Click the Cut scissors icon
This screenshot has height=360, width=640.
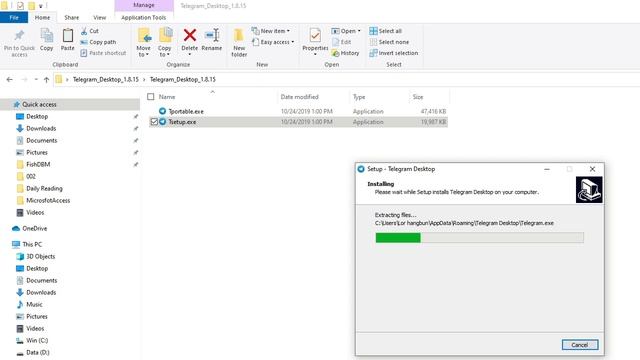[84, 31]
